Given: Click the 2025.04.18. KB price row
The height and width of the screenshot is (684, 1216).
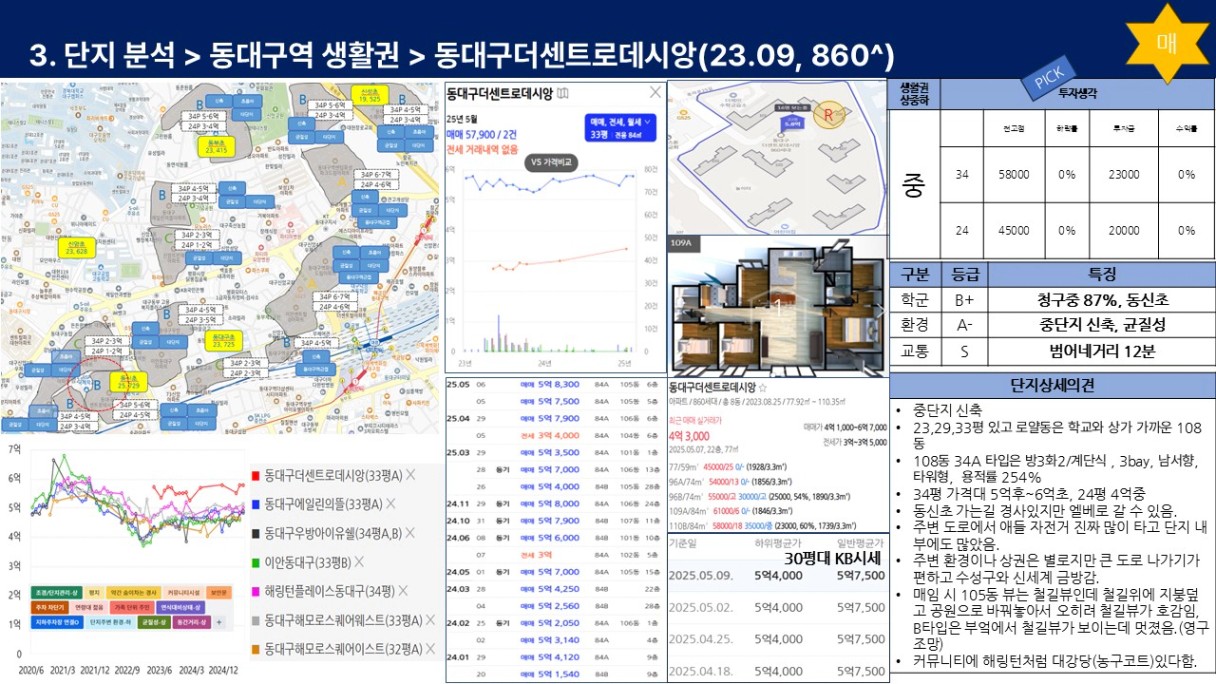Looking at the screenshot, I should coord(777,671).
